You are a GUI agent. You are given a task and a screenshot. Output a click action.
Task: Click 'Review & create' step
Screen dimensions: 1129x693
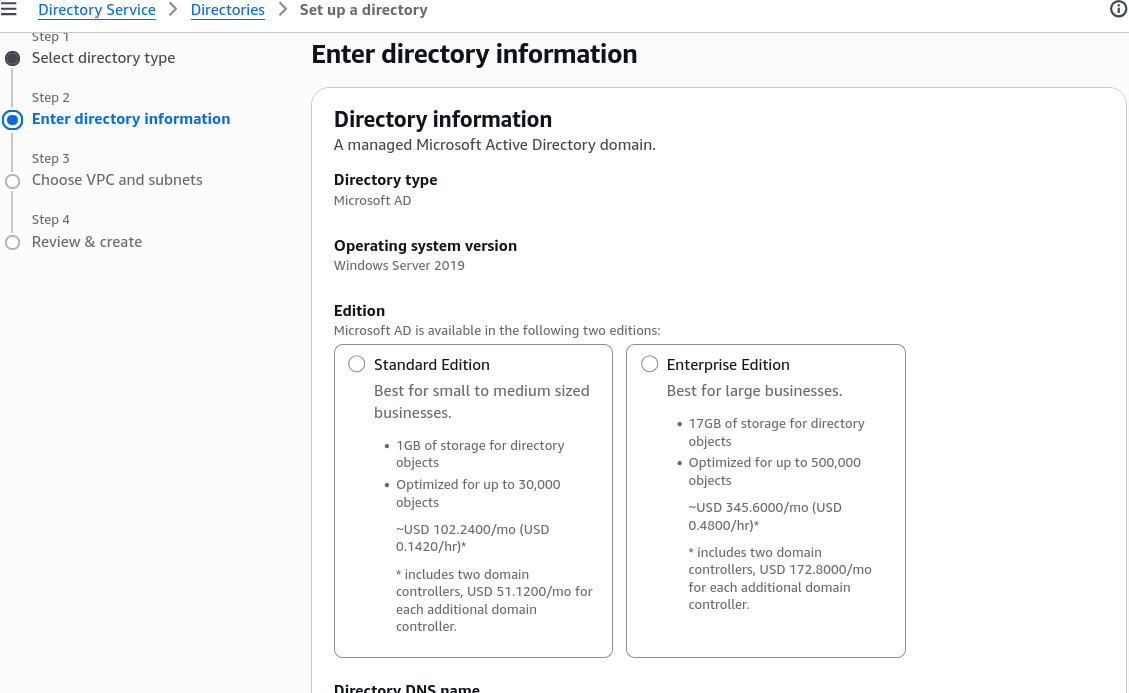click(x=86, y=242)
